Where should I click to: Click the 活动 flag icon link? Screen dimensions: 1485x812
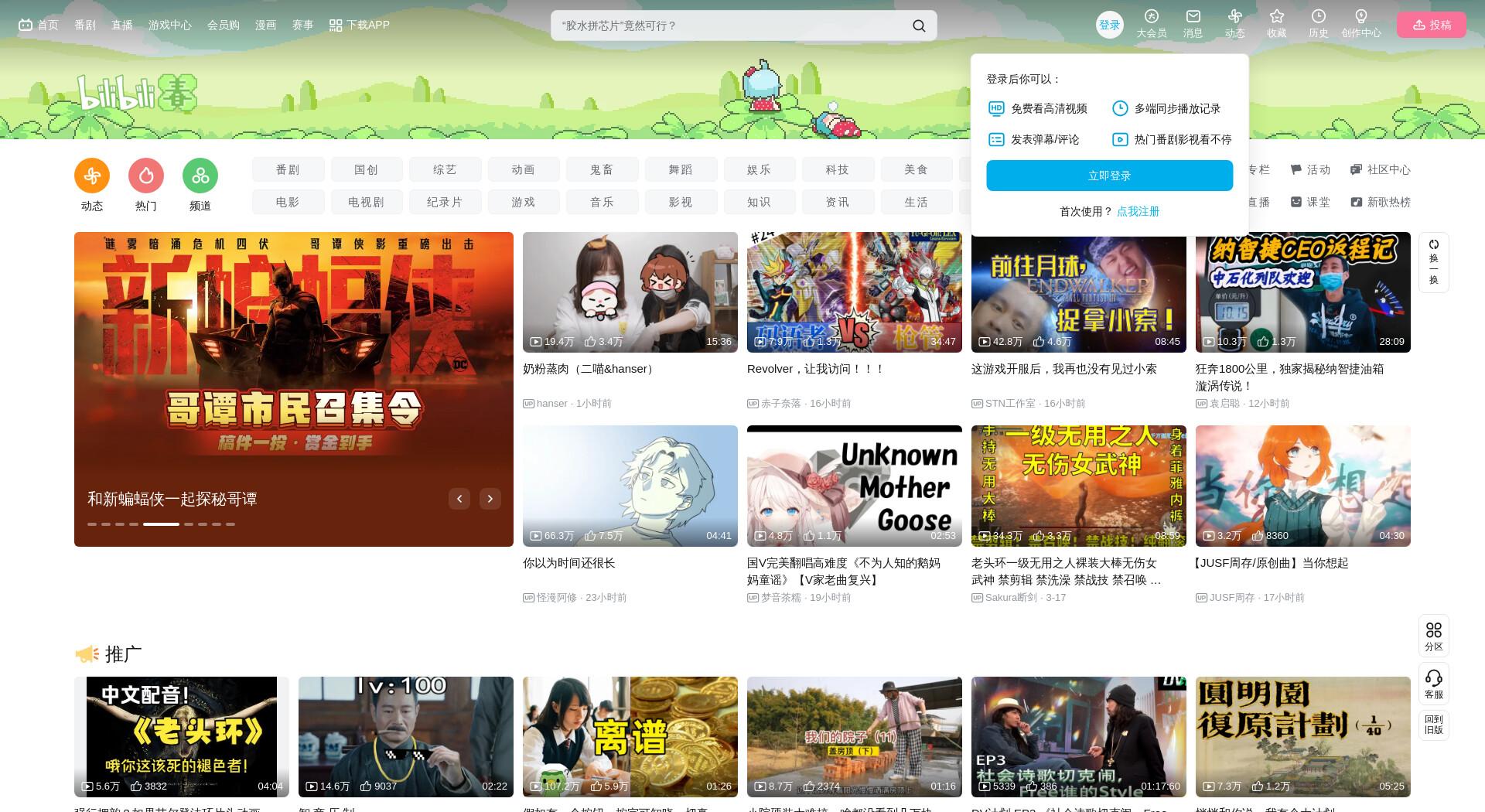[x=1310, y=169]
